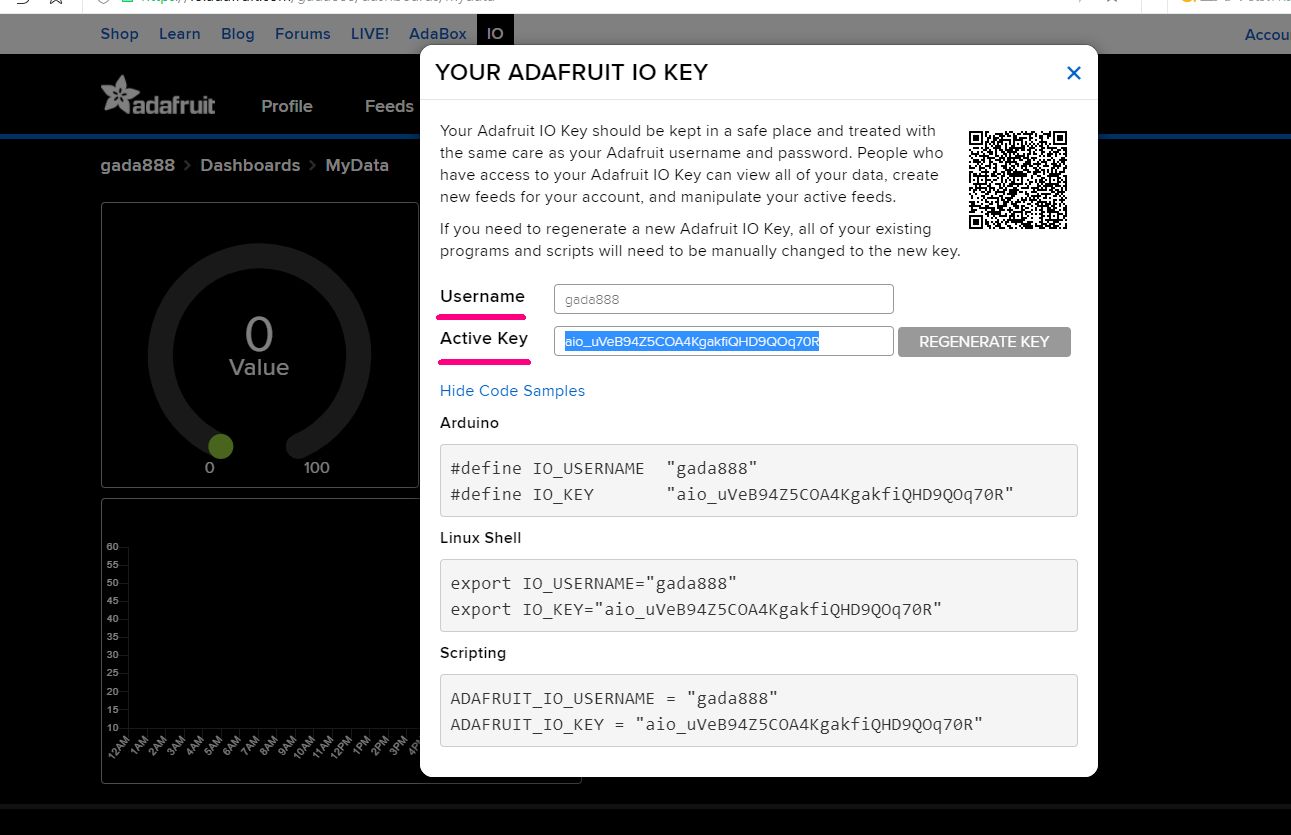Image resolution: width=1291 pixels, height=835 pixels.
Task: Click the QR code image
Action: [x=1018, y=180]
